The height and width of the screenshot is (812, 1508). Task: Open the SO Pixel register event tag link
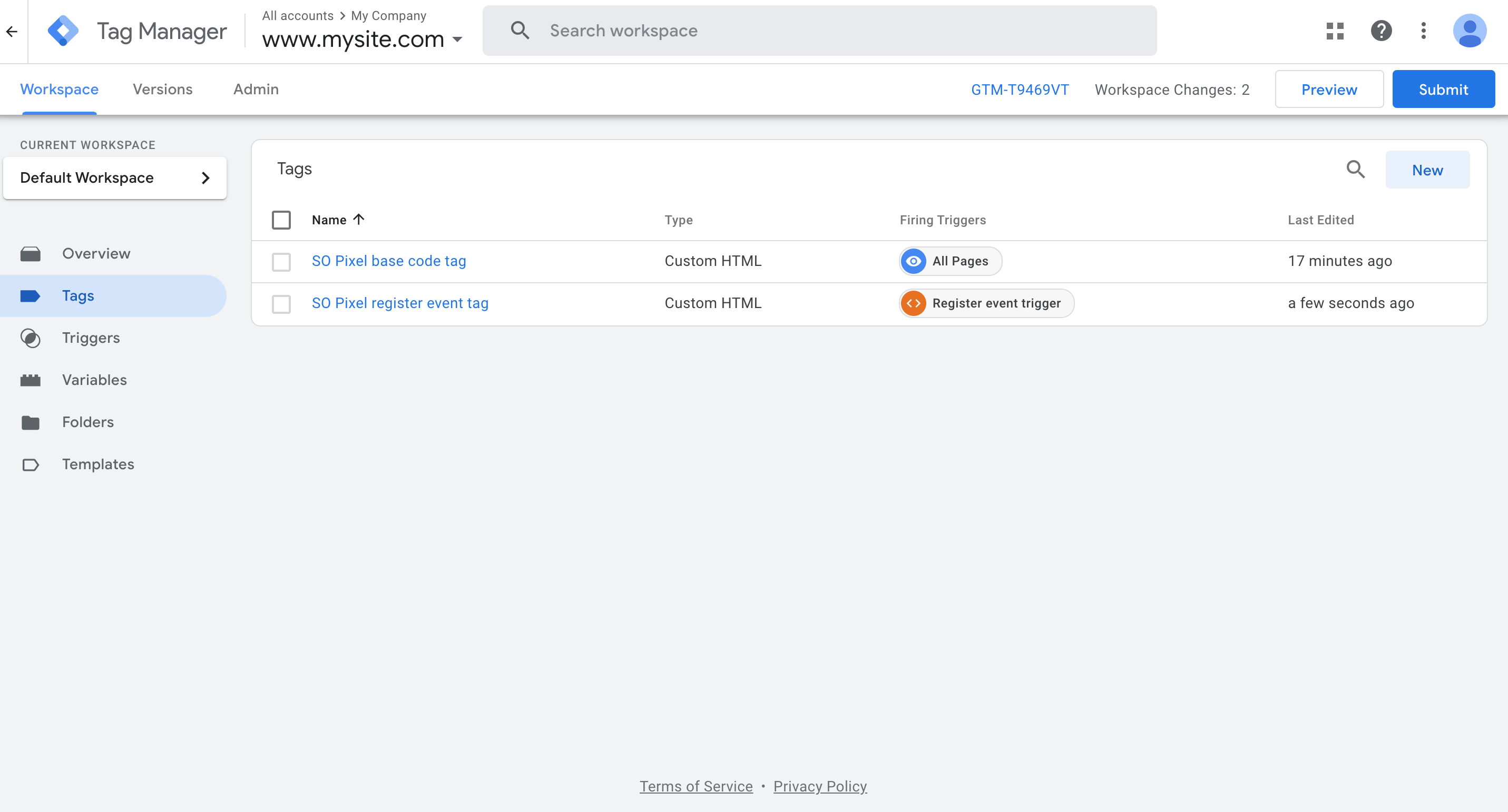(400, 303)
